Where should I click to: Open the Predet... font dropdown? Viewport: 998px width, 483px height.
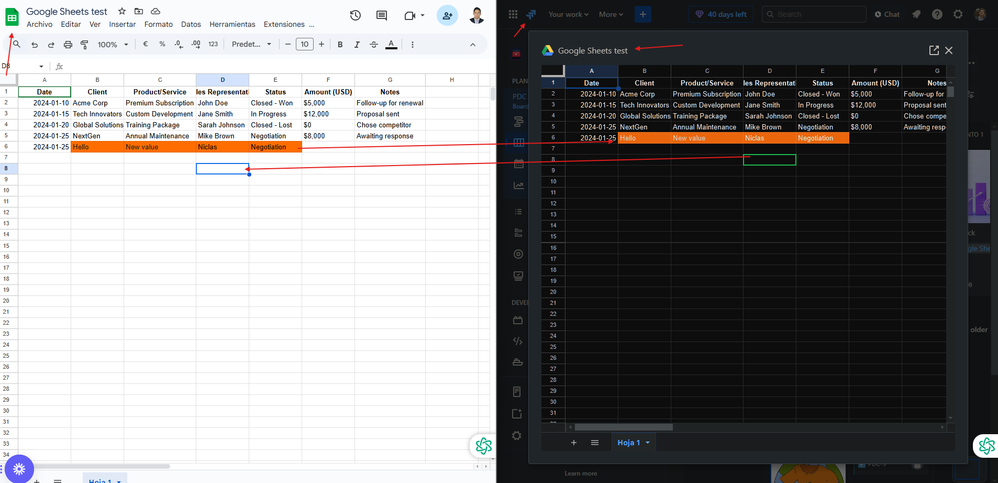pos(250,45)
